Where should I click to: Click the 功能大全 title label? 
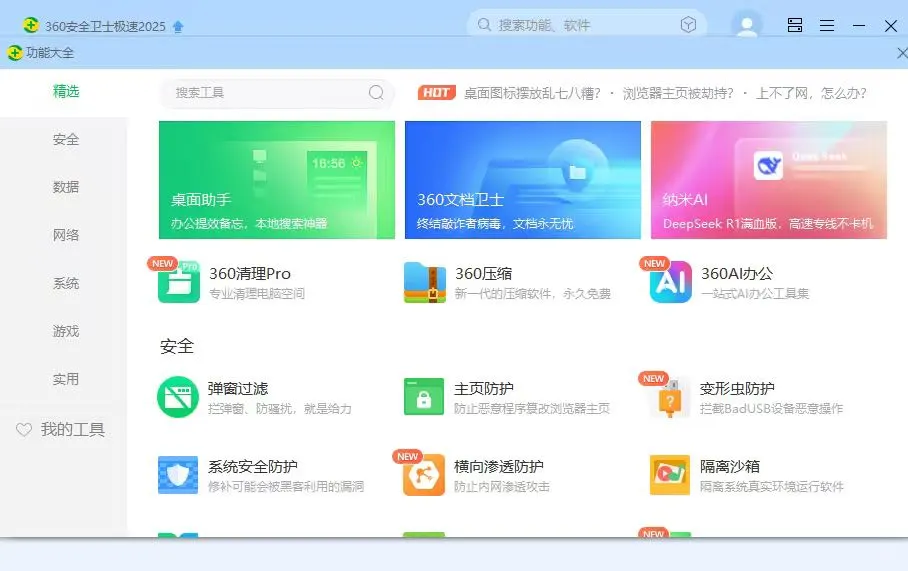[50, 53]
